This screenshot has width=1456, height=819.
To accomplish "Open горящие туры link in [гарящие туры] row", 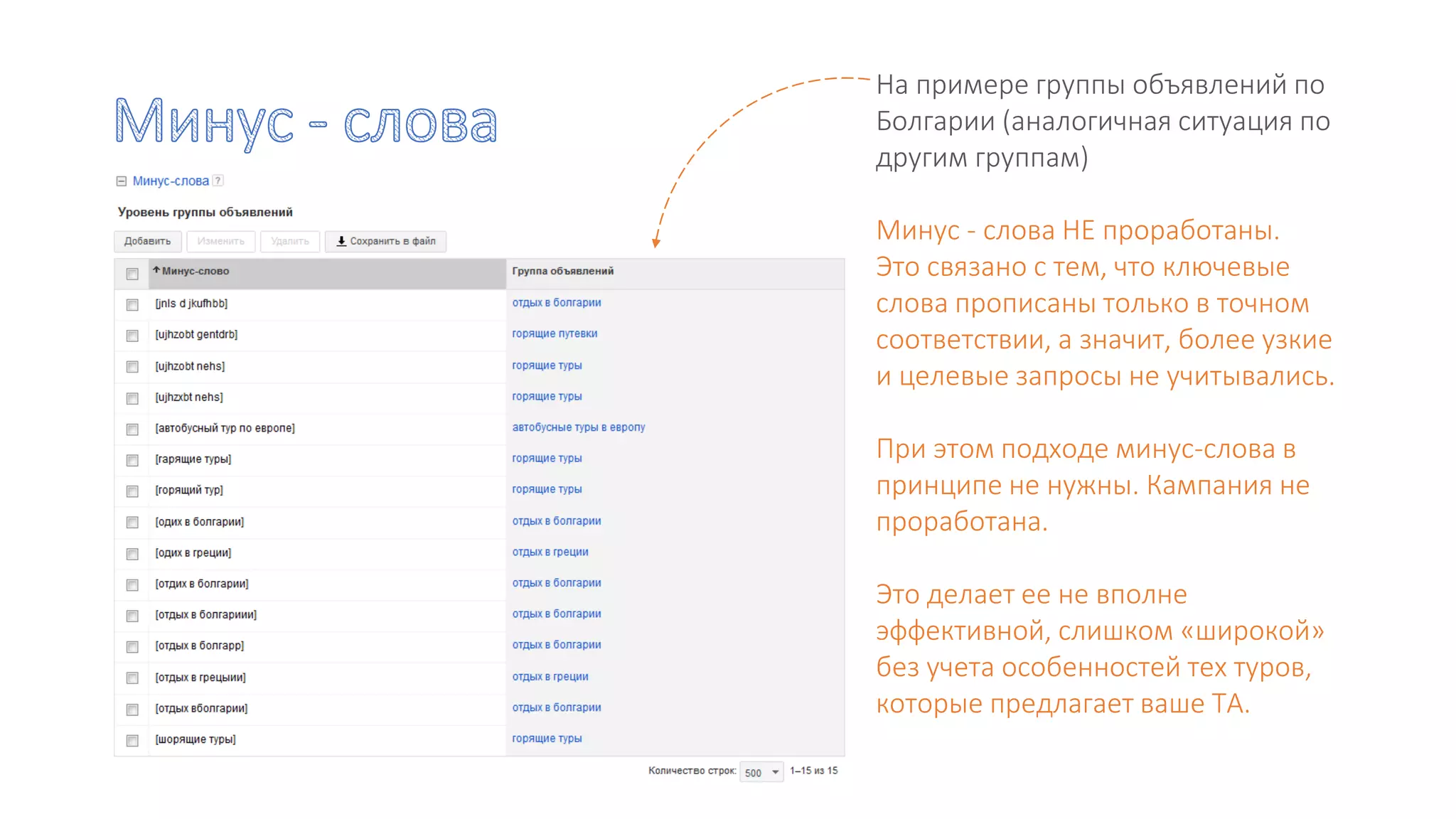I will (x=547, y=459).
